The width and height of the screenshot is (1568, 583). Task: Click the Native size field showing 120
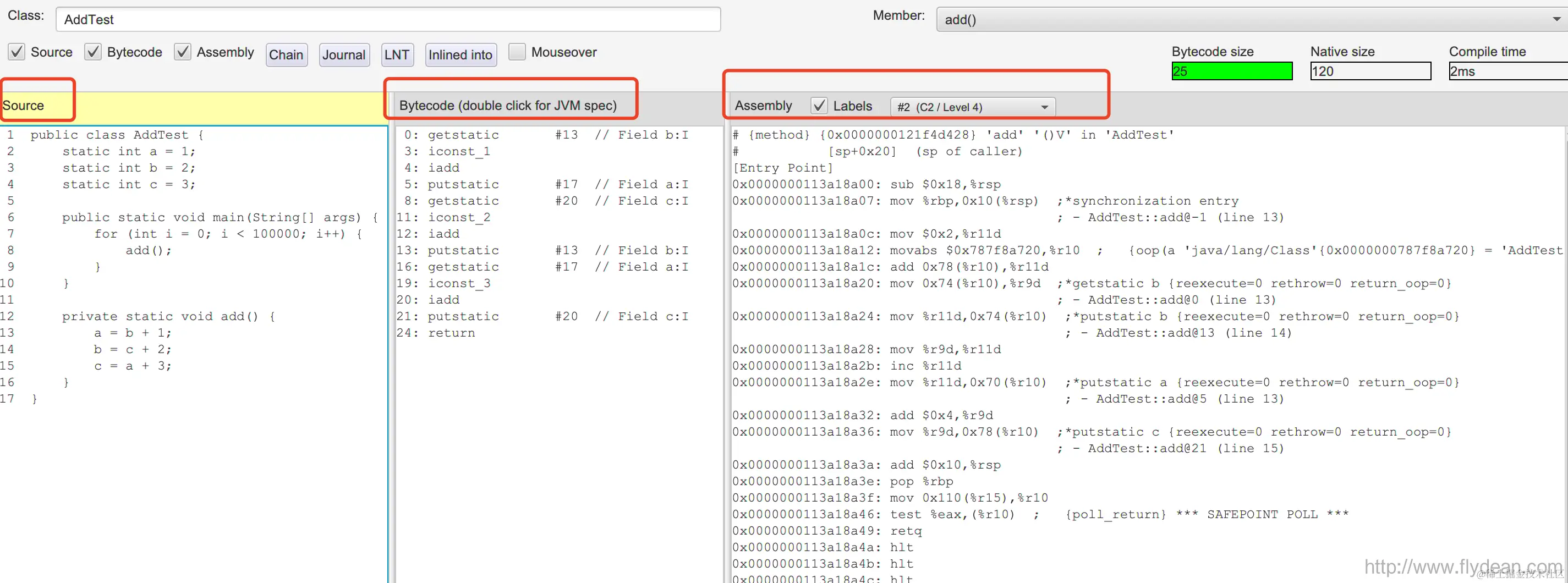pos(1370,71)
